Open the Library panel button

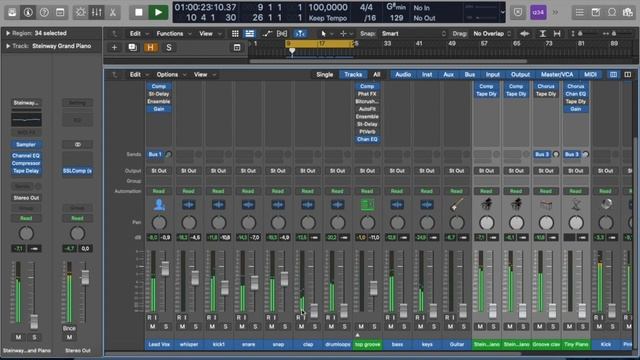pos(12,12)
